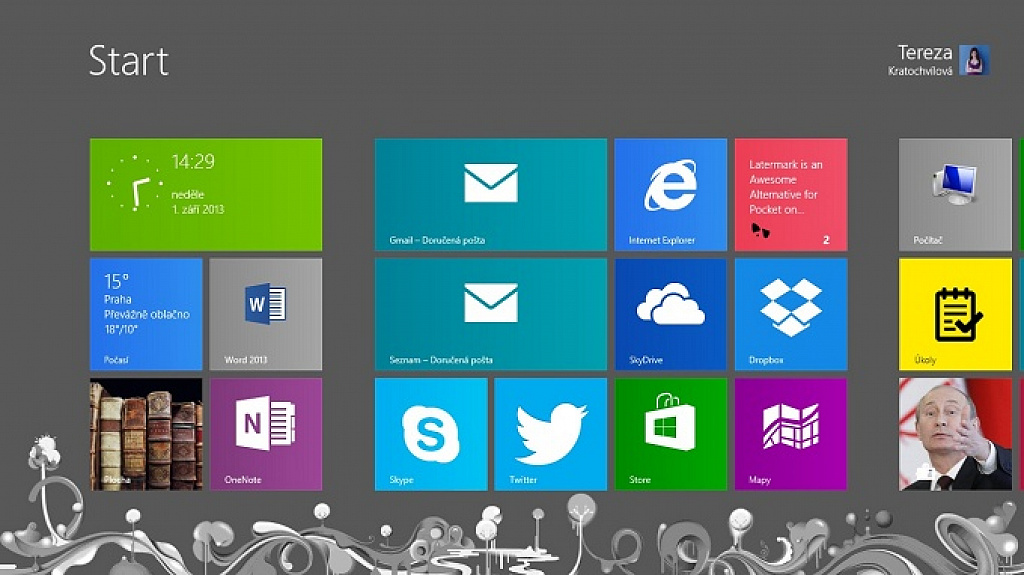Viewport: 1024px width, 575px height.
Task: Open the yellow Úkoly tasks tile
Action: (x=955, y=314)
